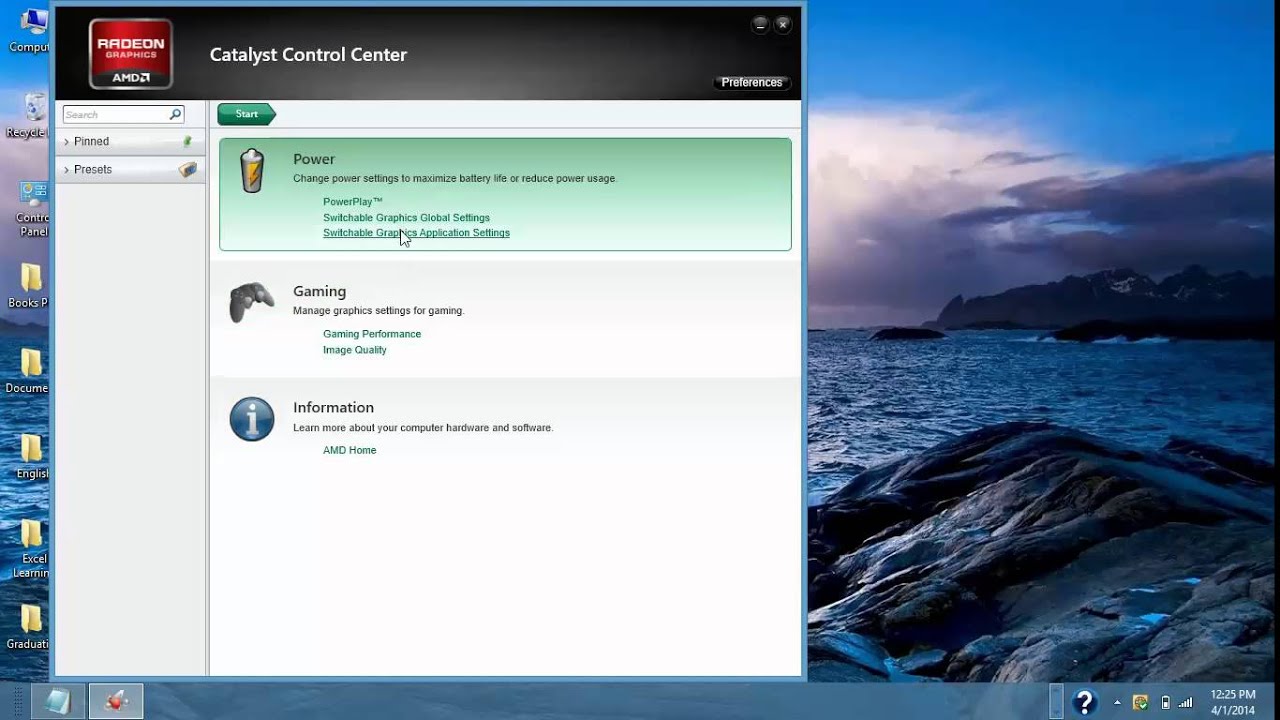This screenshot has width=1280, height=720.
Task: Open the PowerPlay link
Action: click(352, 202)
